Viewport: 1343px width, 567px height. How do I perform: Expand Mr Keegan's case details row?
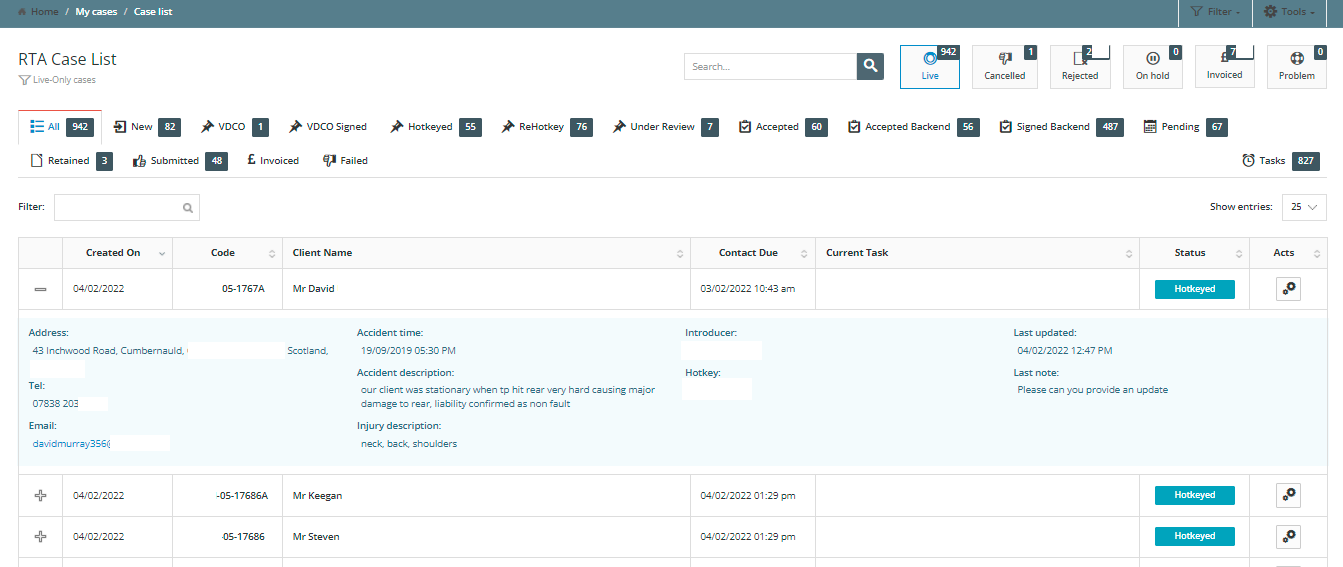(40, 495)
